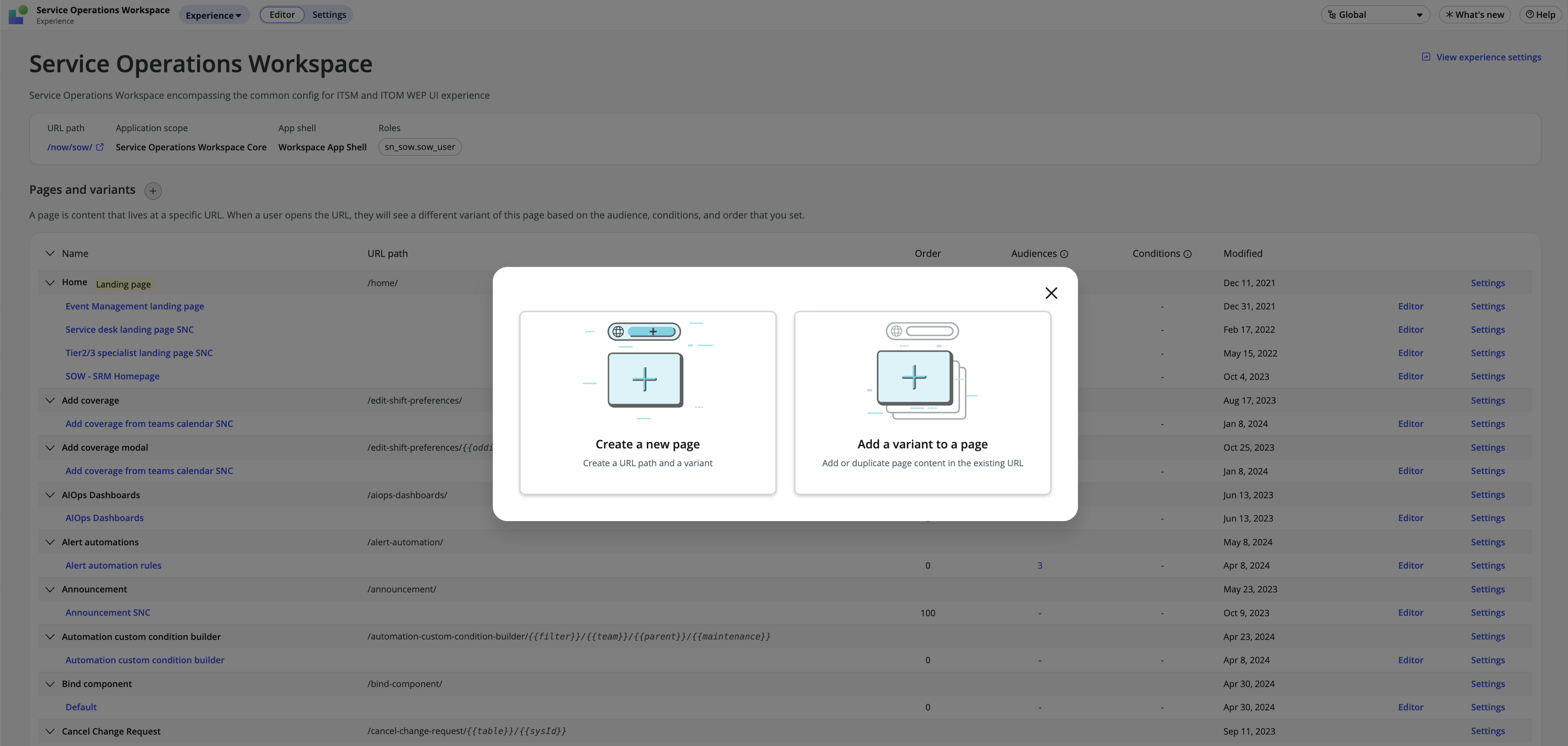Collapse Automation custom condition builder row

pos(50,637)
